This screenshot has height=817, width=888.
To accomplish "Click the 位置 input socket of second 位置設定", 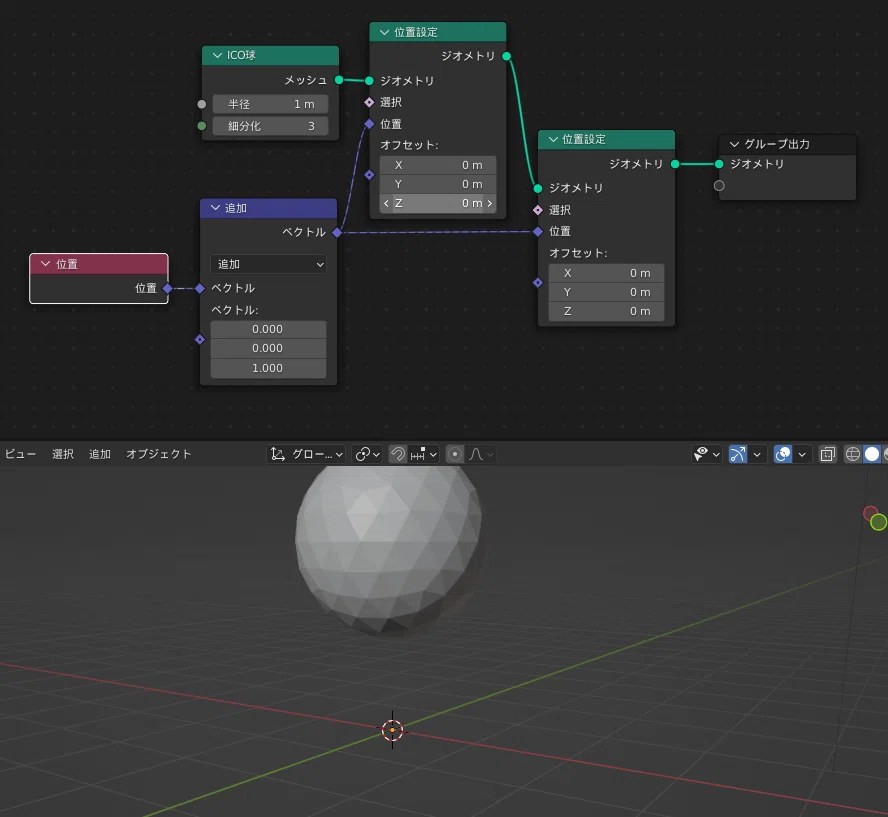I will tap(538, 231).
